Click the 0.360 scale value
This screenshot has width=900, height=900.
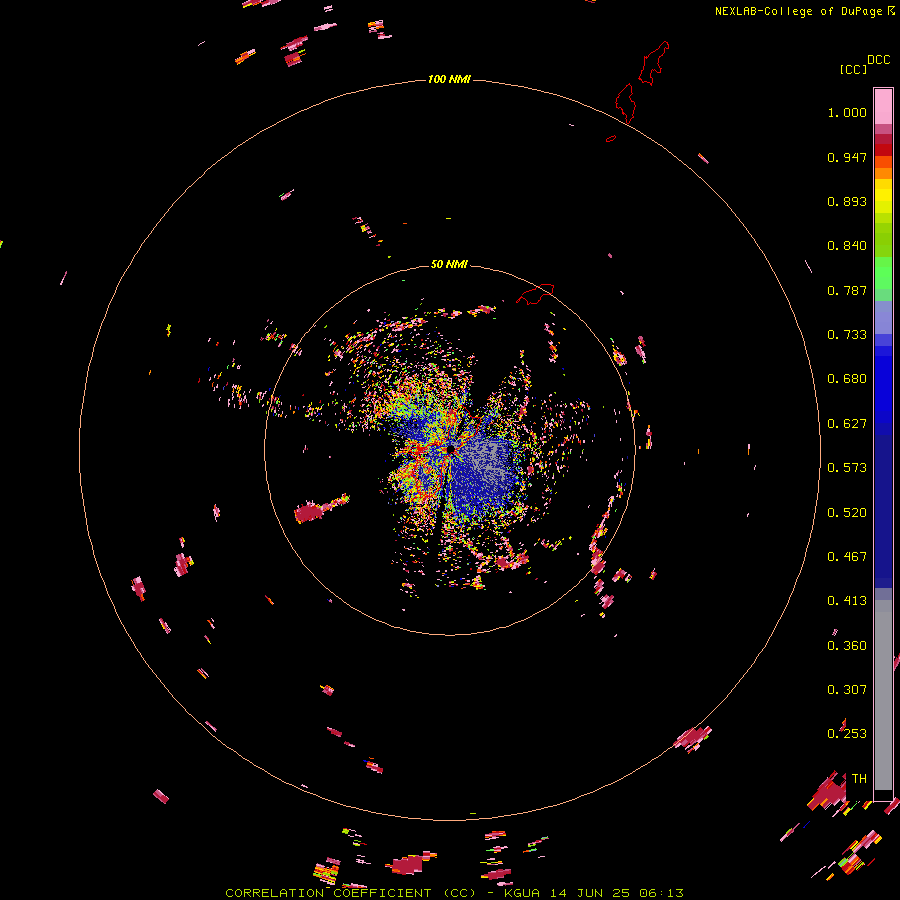pos(847,646)
